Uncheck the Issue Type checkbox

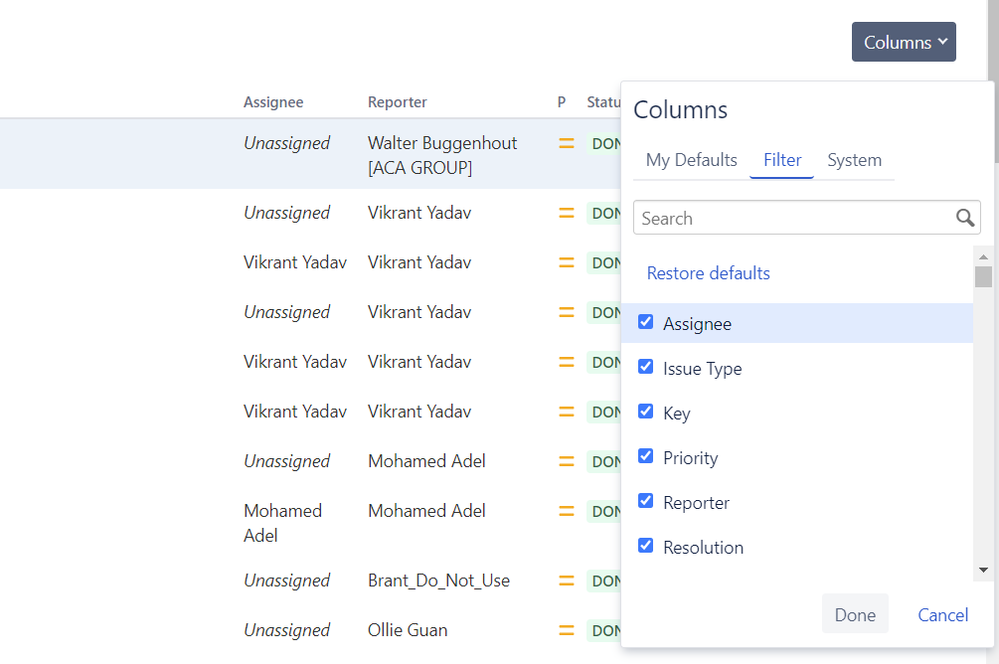coord(646,367)
